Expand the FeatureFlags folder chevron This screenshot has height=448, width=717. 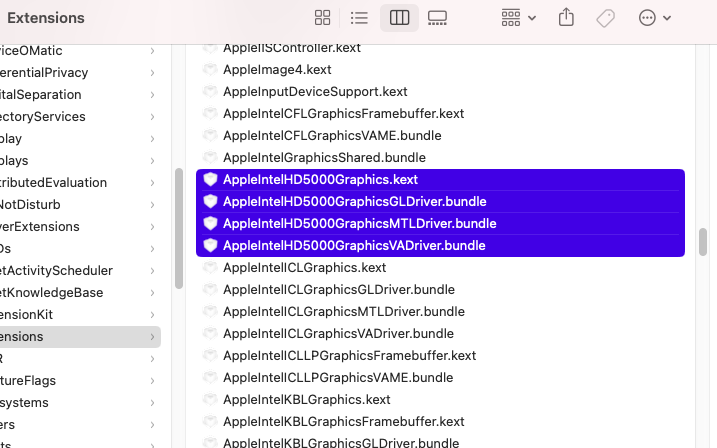click(x=152, y=381)
